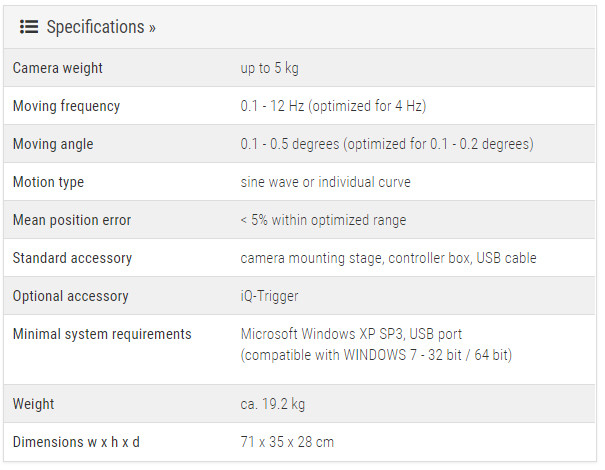Click 'sine wave or individual curve' text
605x470 pixels.
pos(325,182)
